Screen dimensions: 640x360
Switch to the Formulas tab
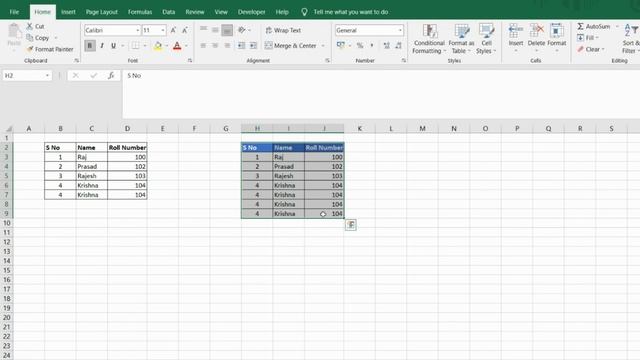point(140,12)
